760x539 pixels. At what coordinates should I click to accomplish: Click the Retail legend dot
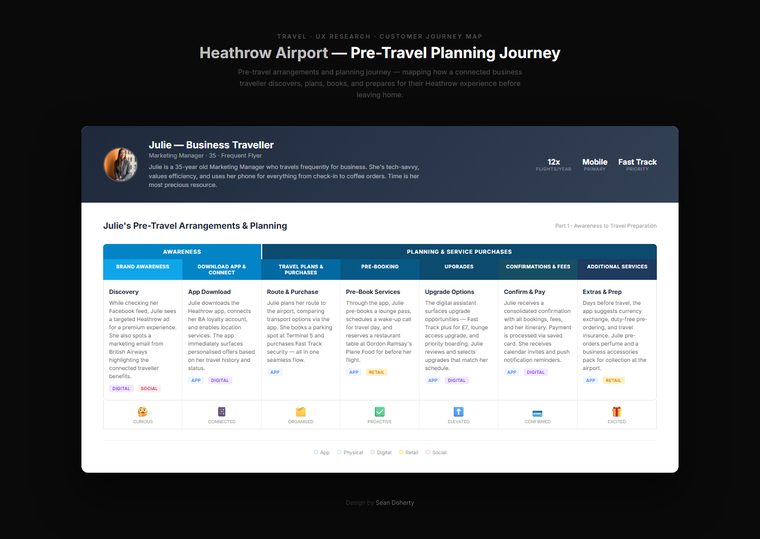click(x=401, y=452)
